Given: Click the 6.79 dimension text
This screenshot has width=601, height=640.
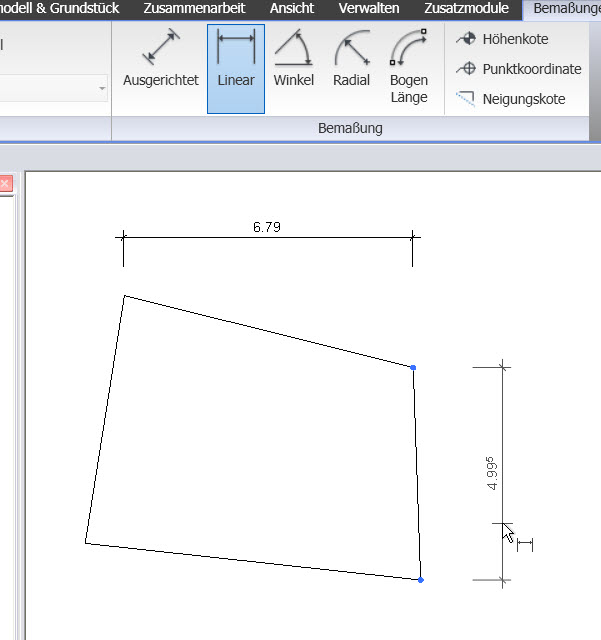Looking at the screenshot, I should [267, 227].
